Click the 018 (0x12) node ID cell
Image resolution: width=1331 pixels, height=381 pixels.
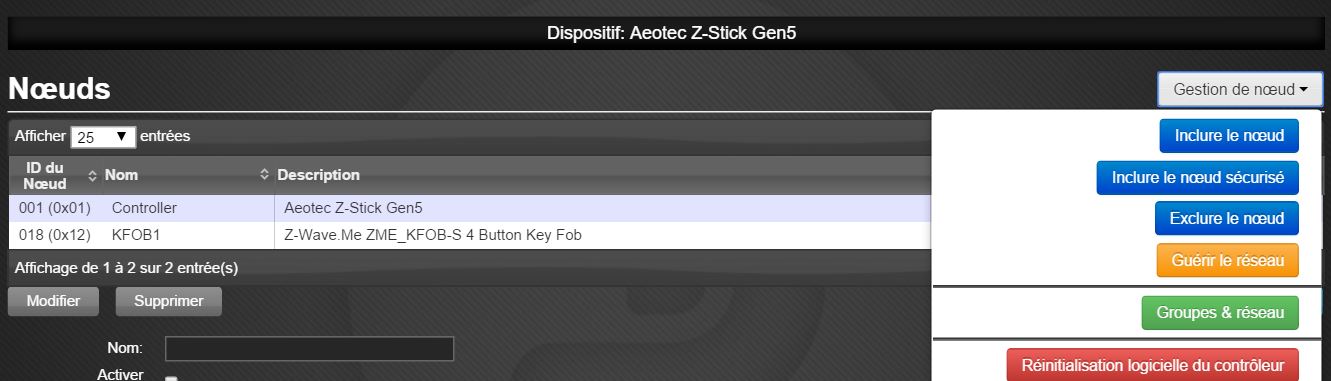(x=55, y=235)
